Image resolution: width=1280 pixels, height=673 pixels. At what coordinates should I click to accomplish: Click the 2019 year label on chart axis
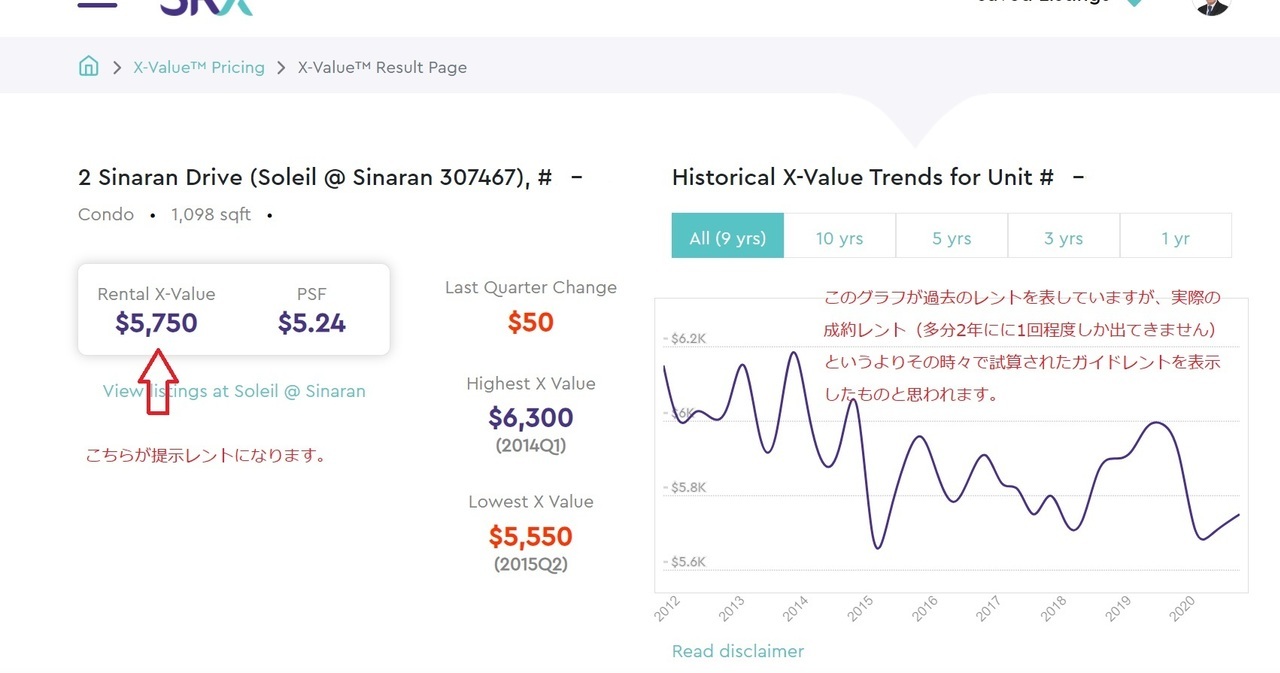(1118, 608)
